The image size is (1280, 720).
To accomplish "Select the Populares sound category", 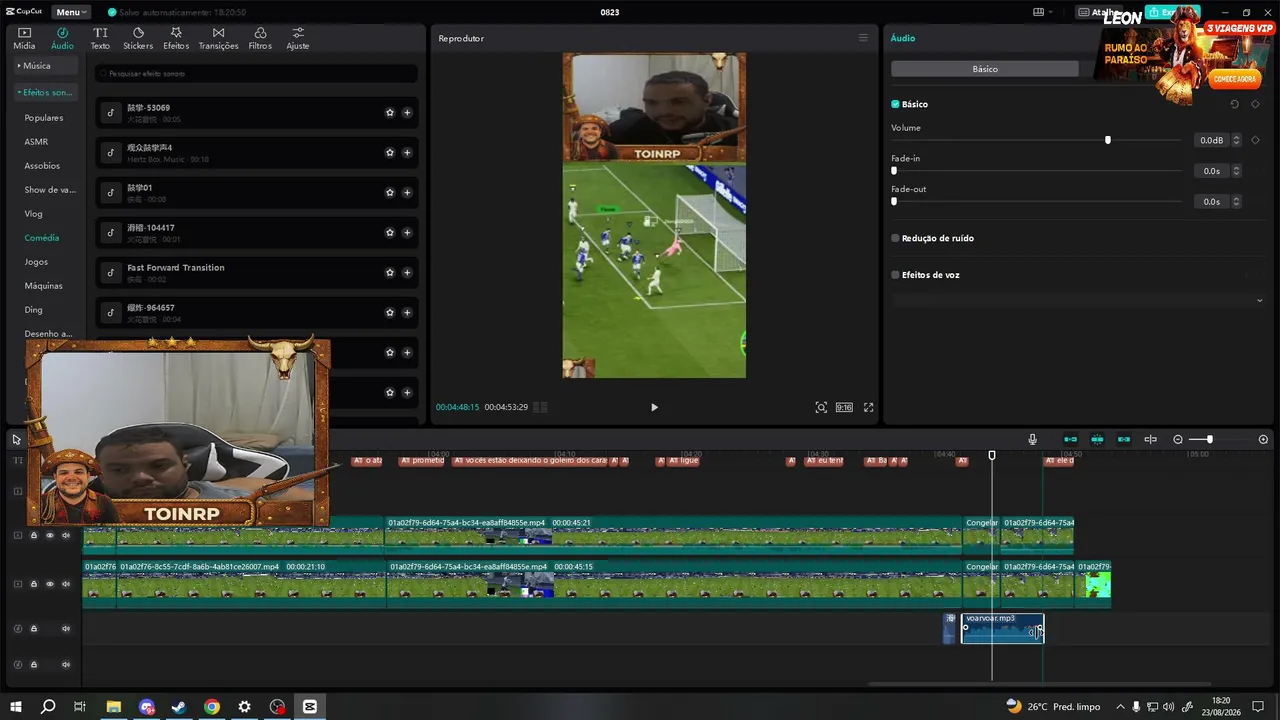I will 44,118.
